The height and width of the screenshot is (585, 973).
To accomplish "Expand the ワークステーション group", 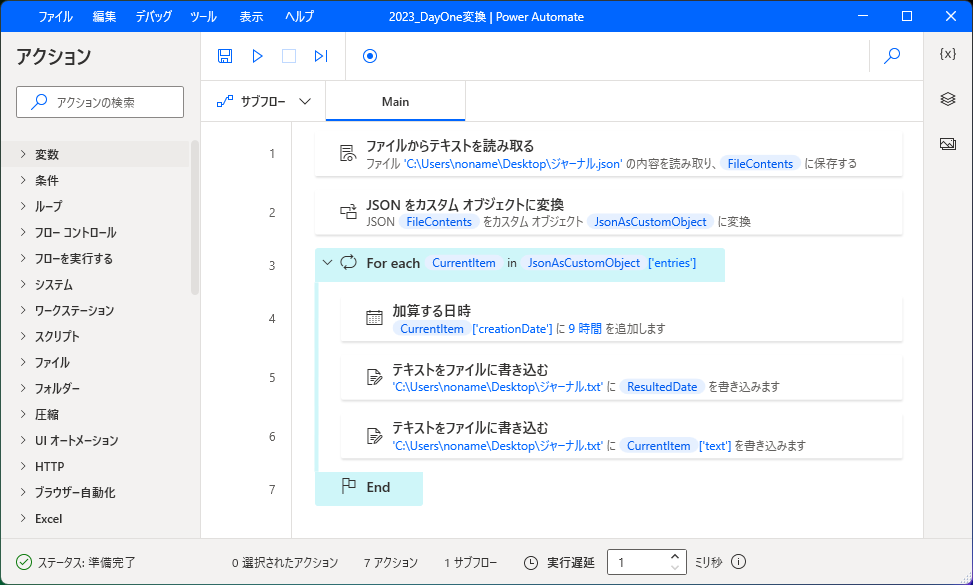I will click(x=23, y=310).
